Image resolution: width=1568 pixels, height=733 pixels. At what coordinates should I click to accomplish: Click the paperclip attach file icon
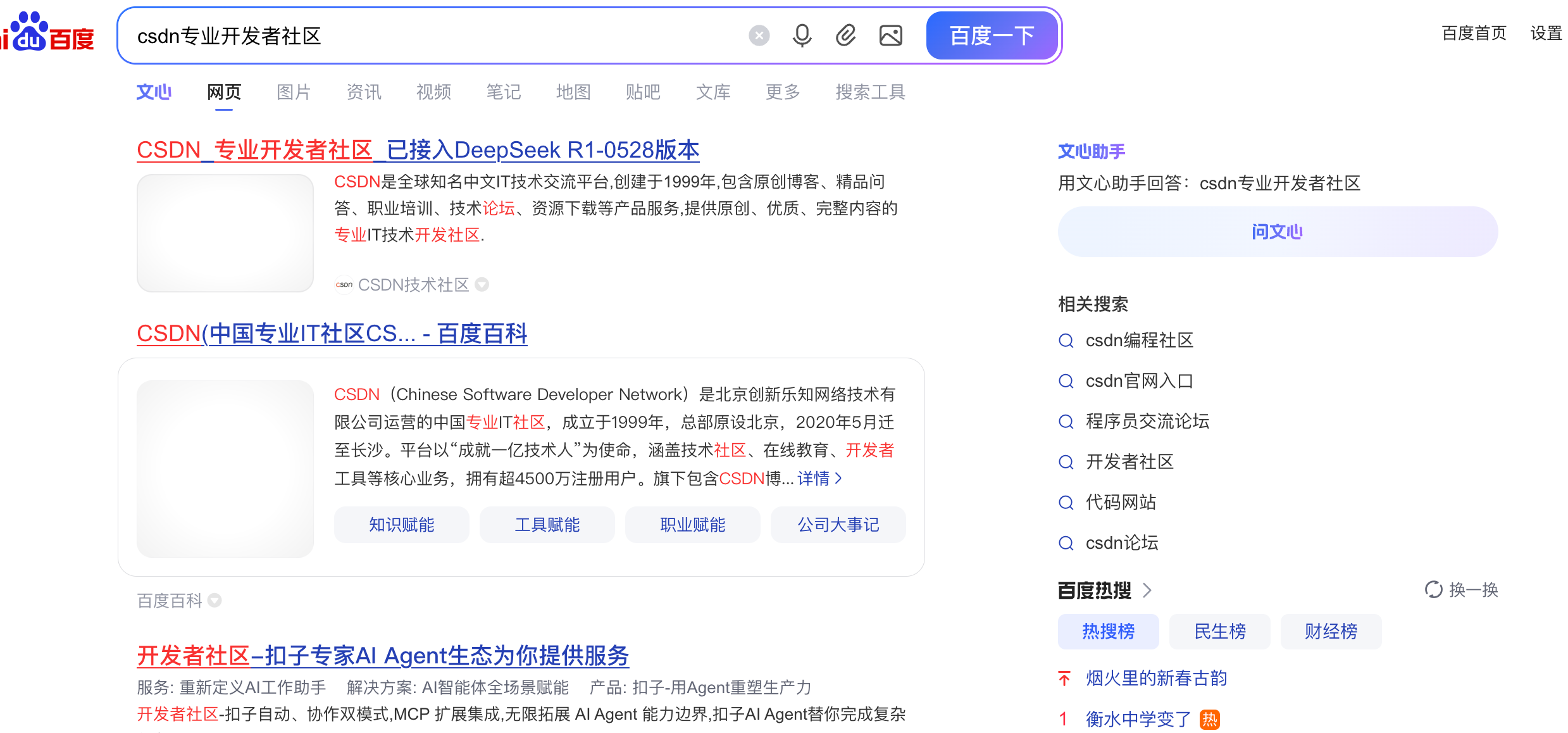(845, 35)
